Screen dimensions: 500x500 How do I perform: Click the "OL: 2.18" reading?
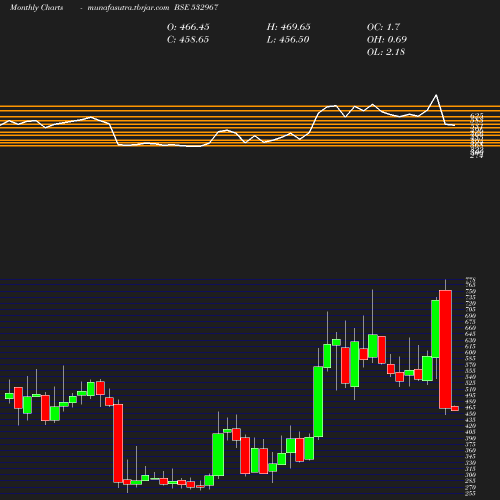386,52
